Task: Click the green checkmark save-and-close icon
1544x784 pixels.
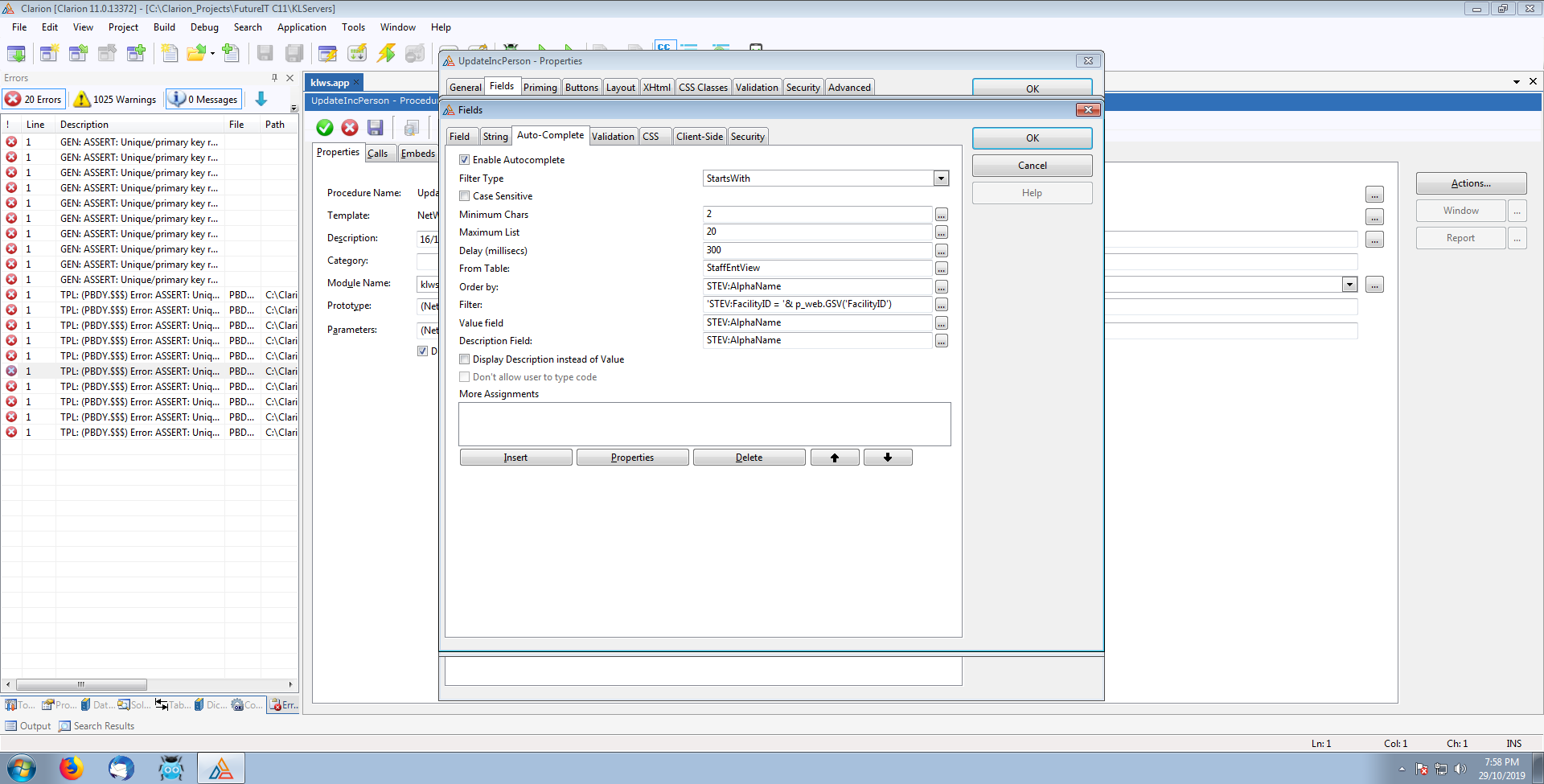Action: click(325, 128)
